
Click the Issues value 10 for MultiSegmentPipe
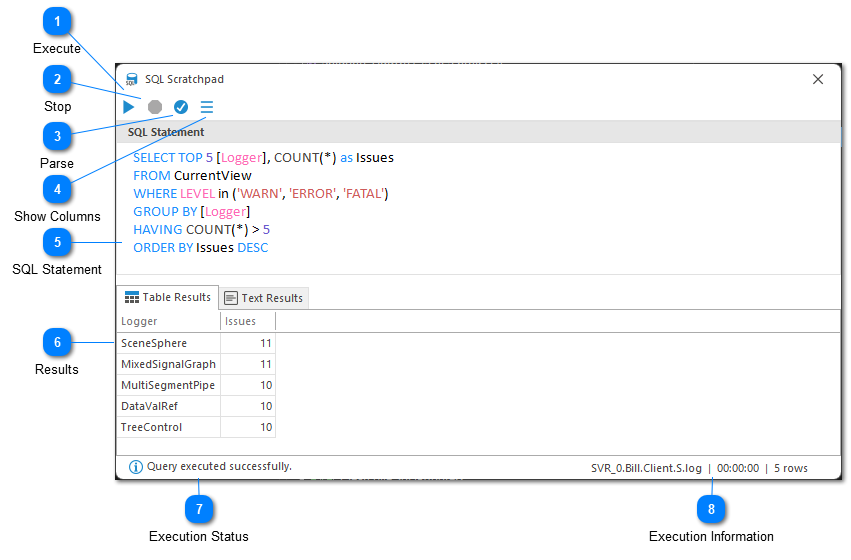click(248, 386)
